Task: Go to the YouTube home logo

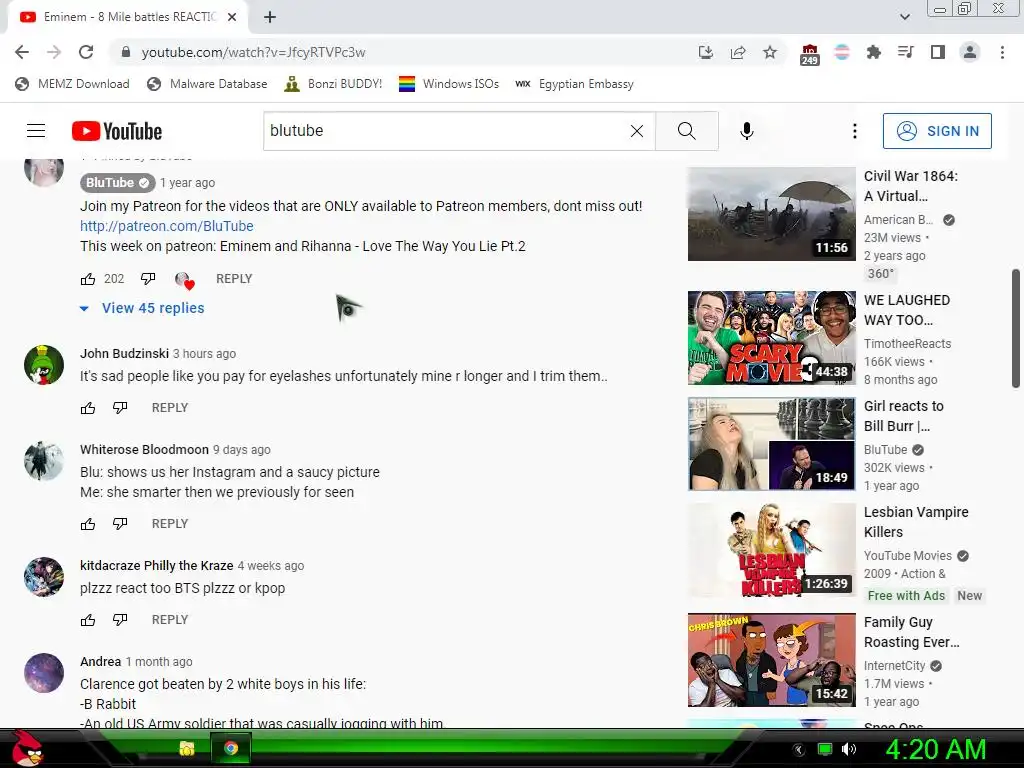Action: pos(117,131)
